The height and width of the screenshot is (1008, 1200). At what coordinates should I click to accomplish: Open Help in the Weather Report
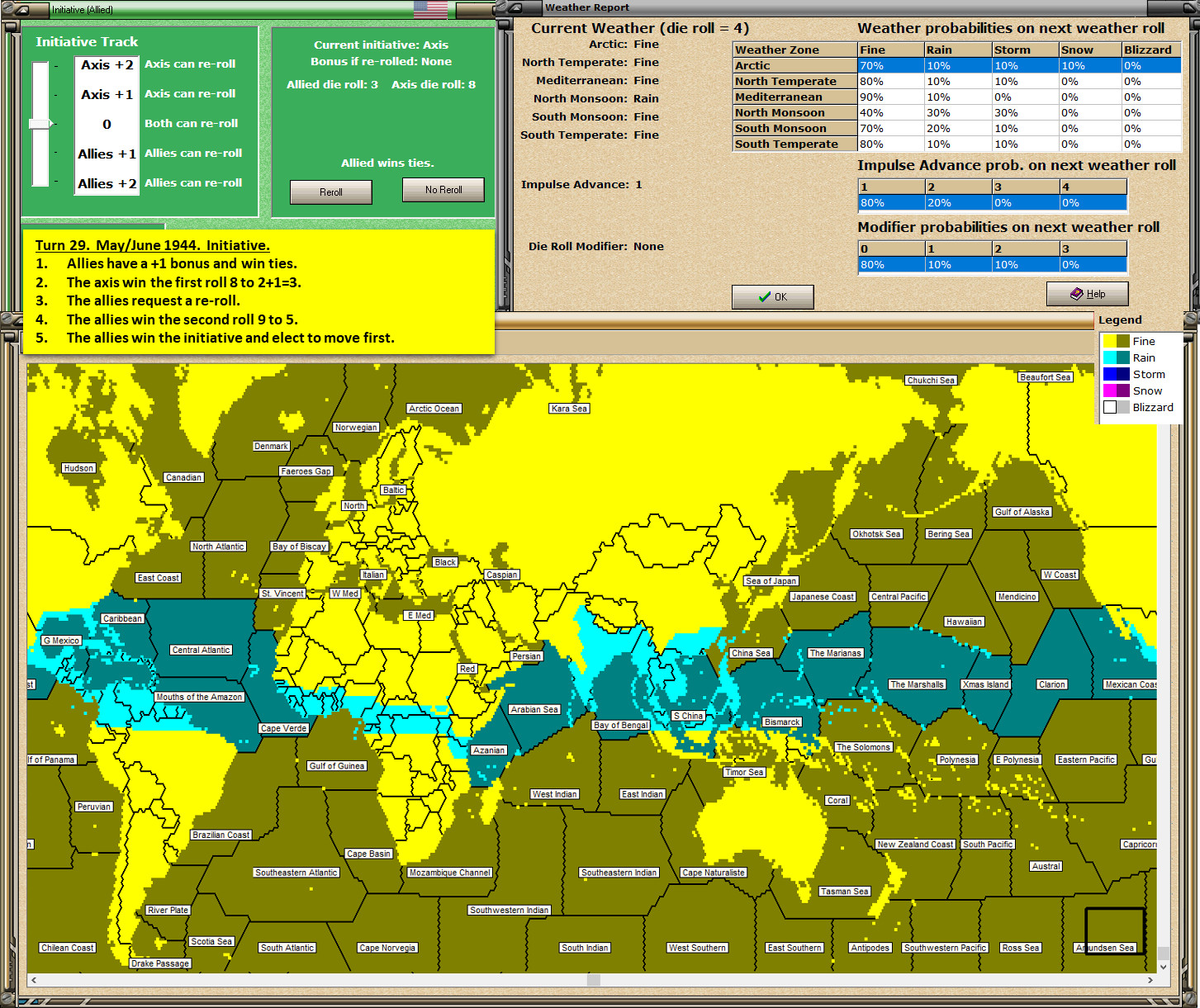pyautogui.click(x=1088, y=294)
